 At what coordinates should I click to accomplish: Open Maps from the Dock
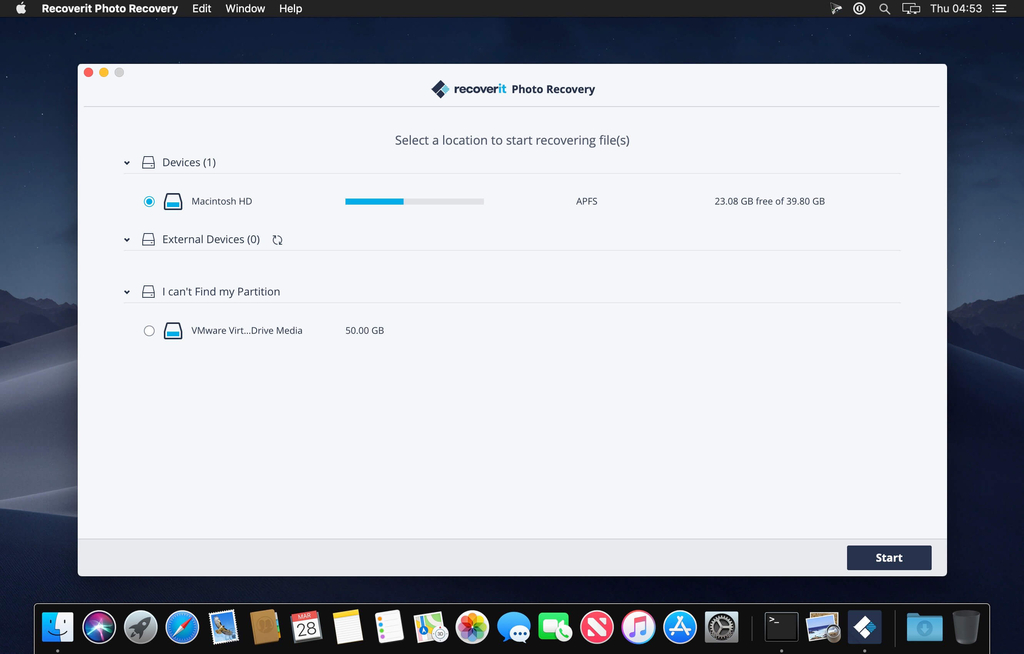click(430, 627)
